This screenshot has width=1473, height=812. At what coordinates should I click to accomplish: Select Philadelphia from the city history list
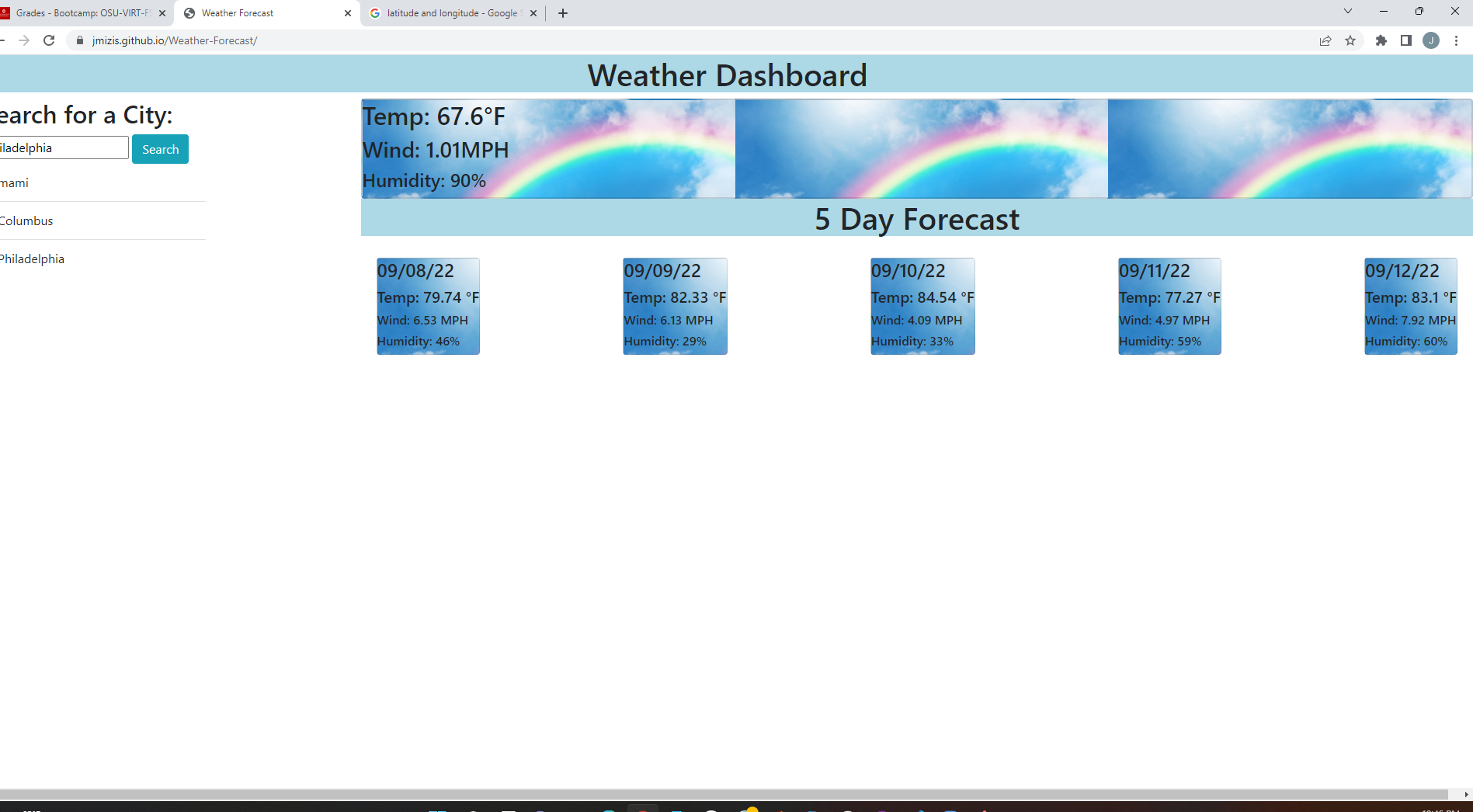32,259
